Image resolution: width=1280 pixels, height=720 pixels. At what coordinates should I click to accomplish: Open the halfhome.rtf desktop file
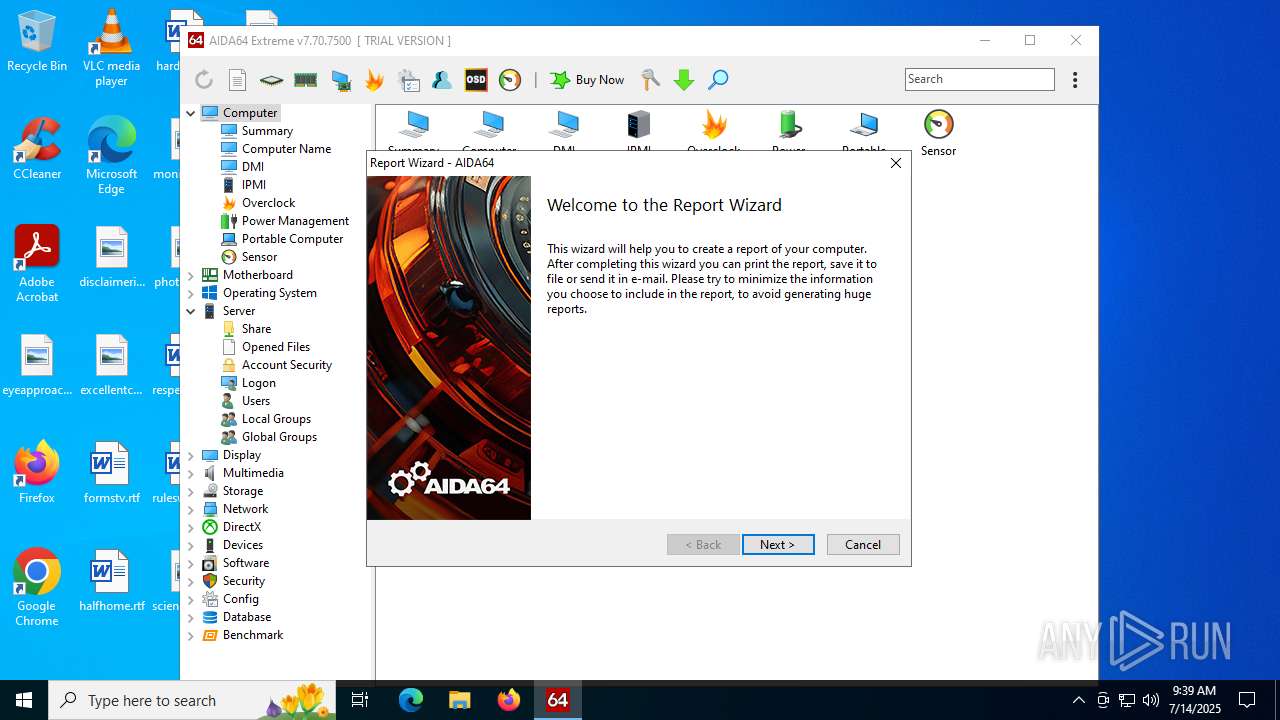point(111,581)
